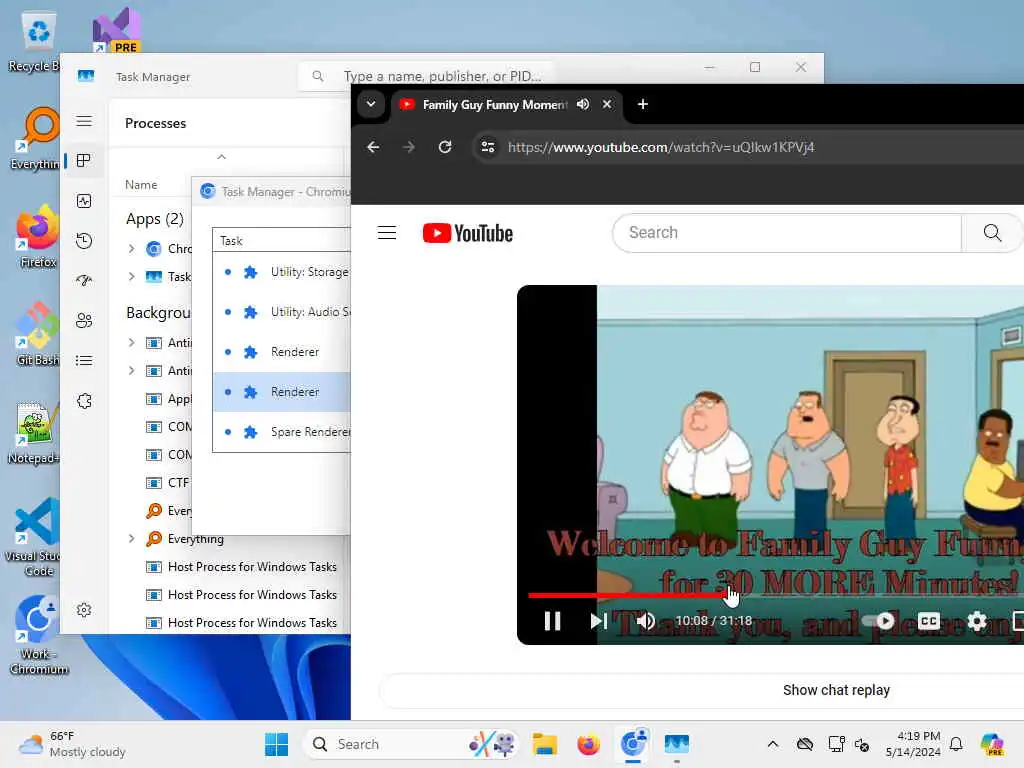Image resolution: width=1024 pixels, height=768 pixels.
Task: Open Task Manager settings gear
Action: click(x=84, y=610)
